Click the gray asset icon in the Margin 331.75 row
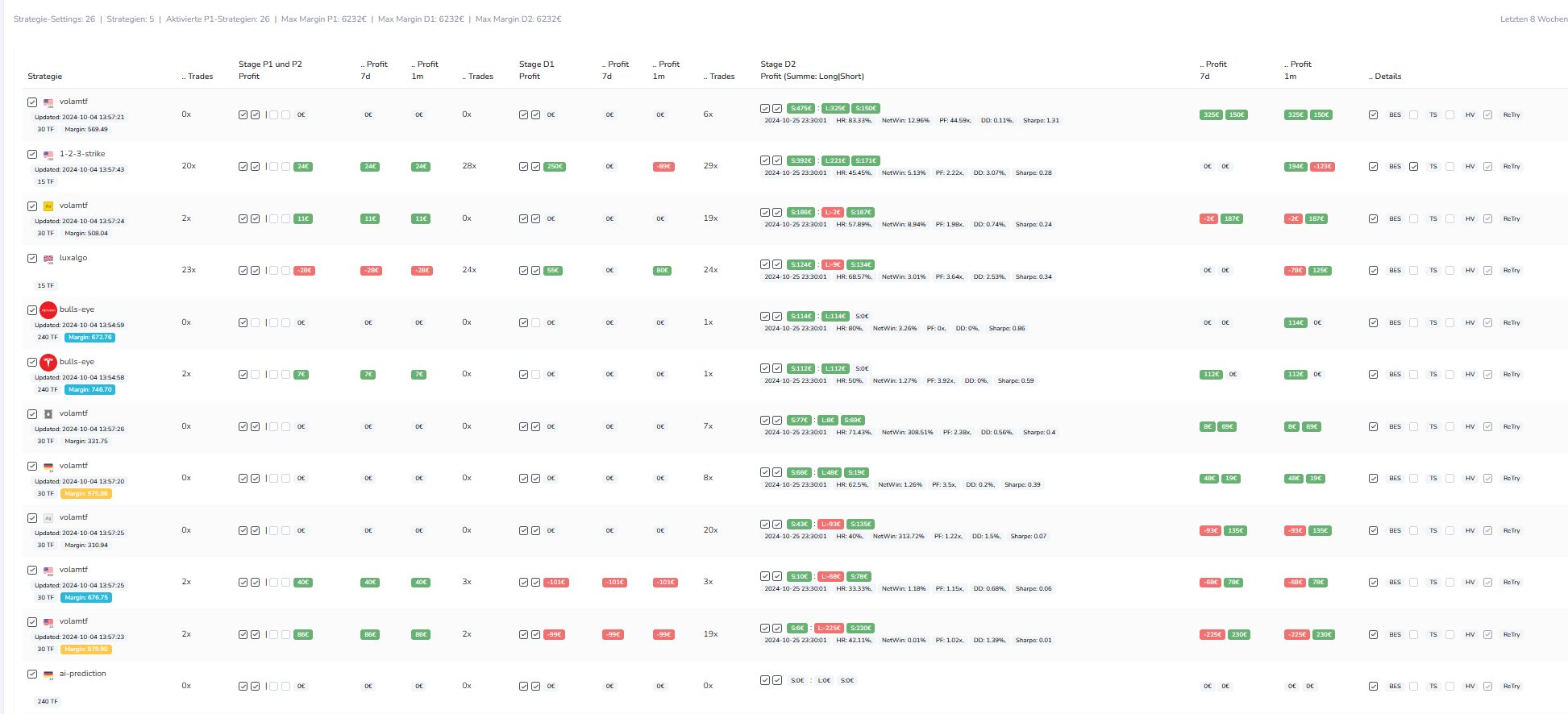1568x714 pixels. 48,414
